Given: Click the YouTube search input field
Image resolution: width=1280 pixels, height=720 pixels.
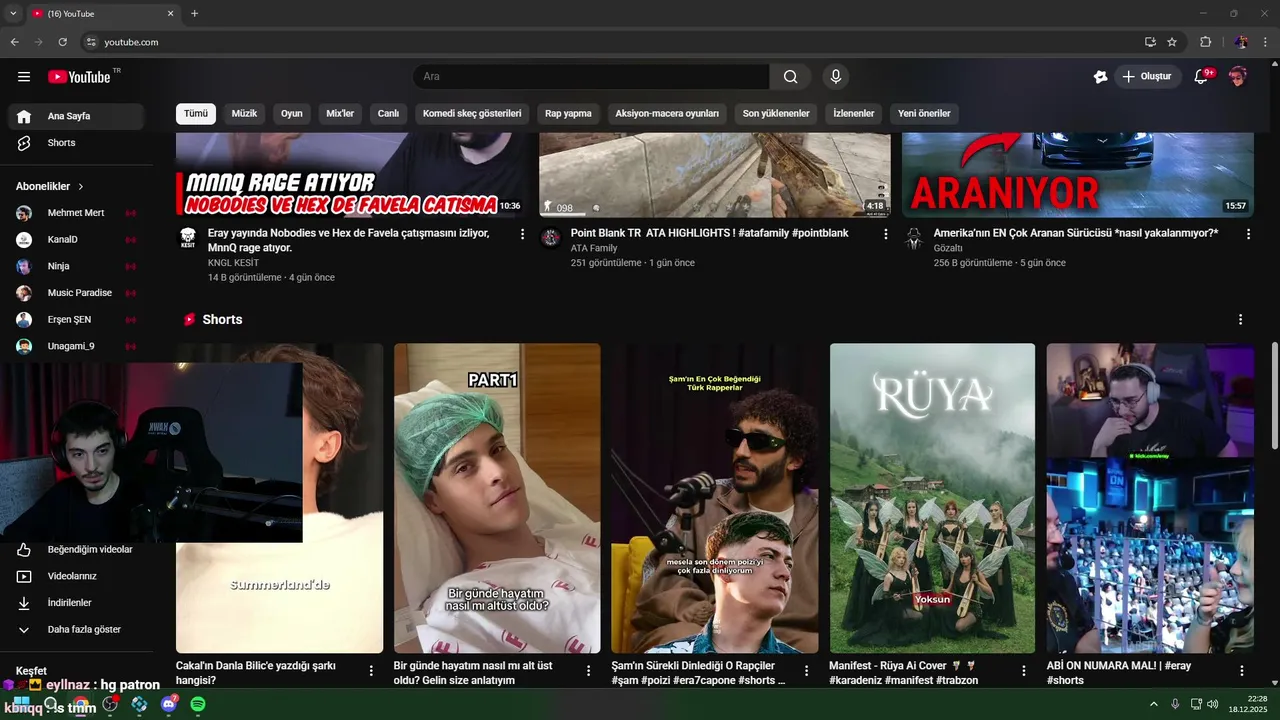Looking at the screenshot, I should [591, 77].
